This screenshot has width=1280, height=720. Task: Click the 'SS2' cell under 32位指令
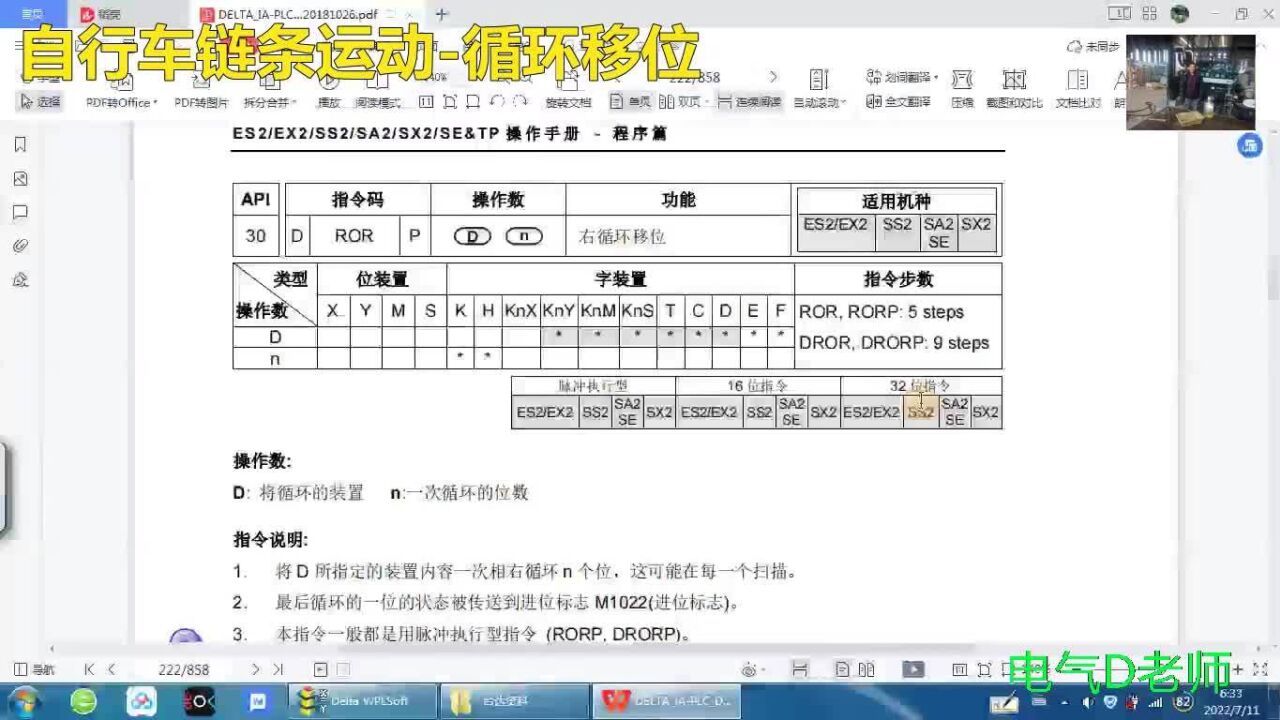[x=921, y=412]
